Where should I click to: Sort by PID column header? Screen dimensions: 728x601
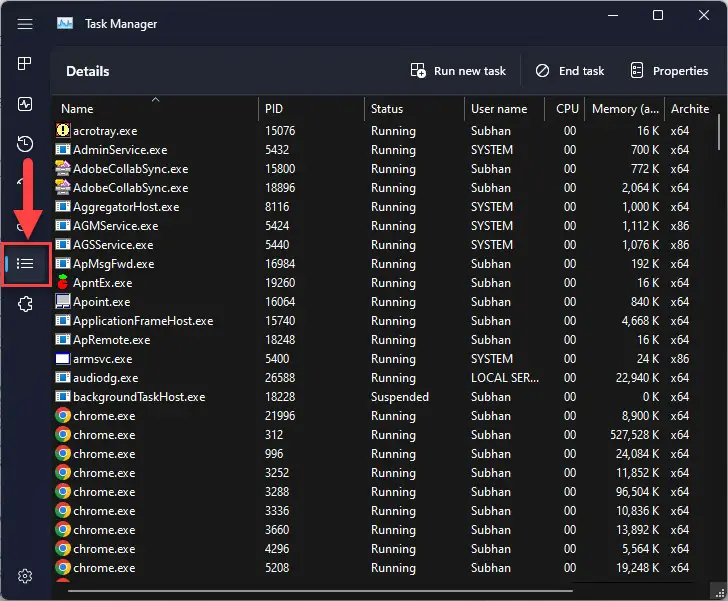[x=311, y=109]
